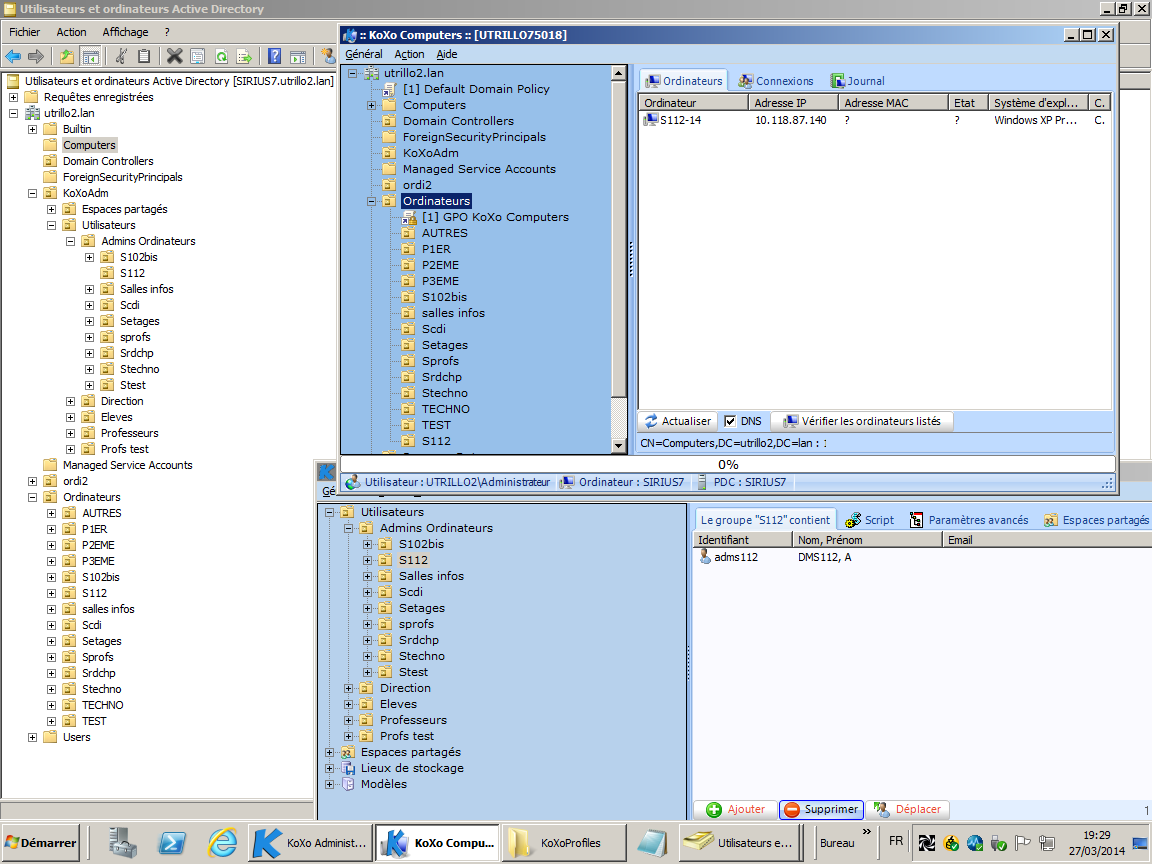Switch to KoXo Administrator in the taskbar

311,843
